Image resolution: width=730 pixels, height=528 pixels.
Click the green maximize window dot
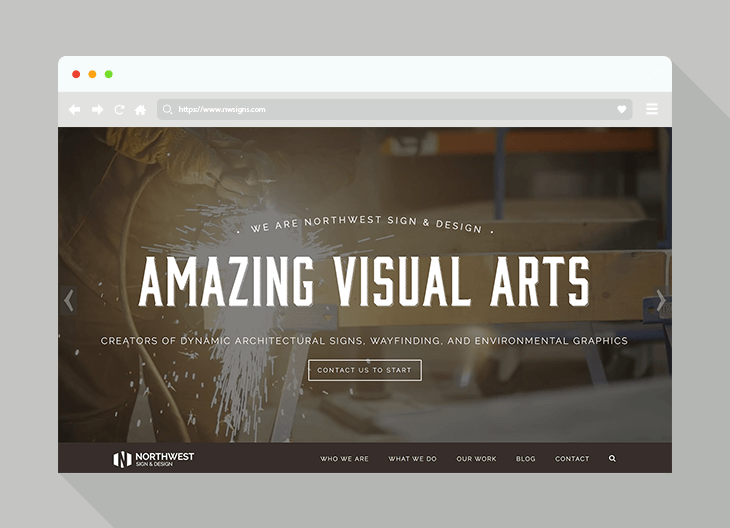(x=108, y=74)
